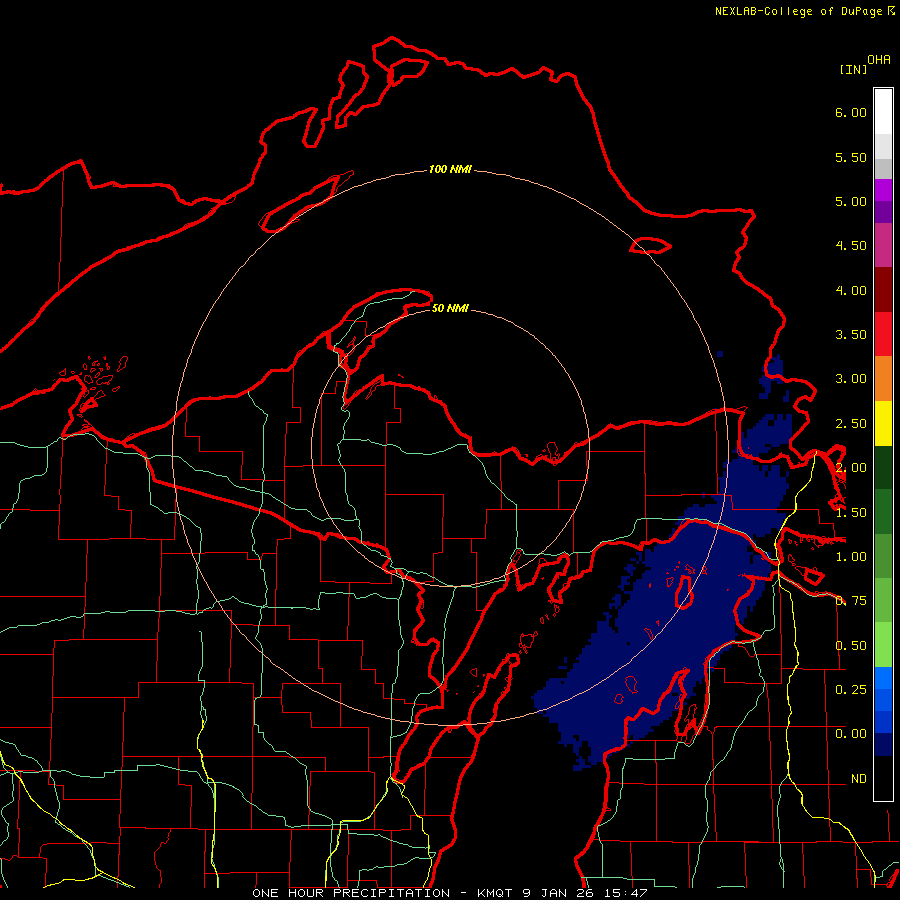Click the 1.00 legend value

pos(851,557)
